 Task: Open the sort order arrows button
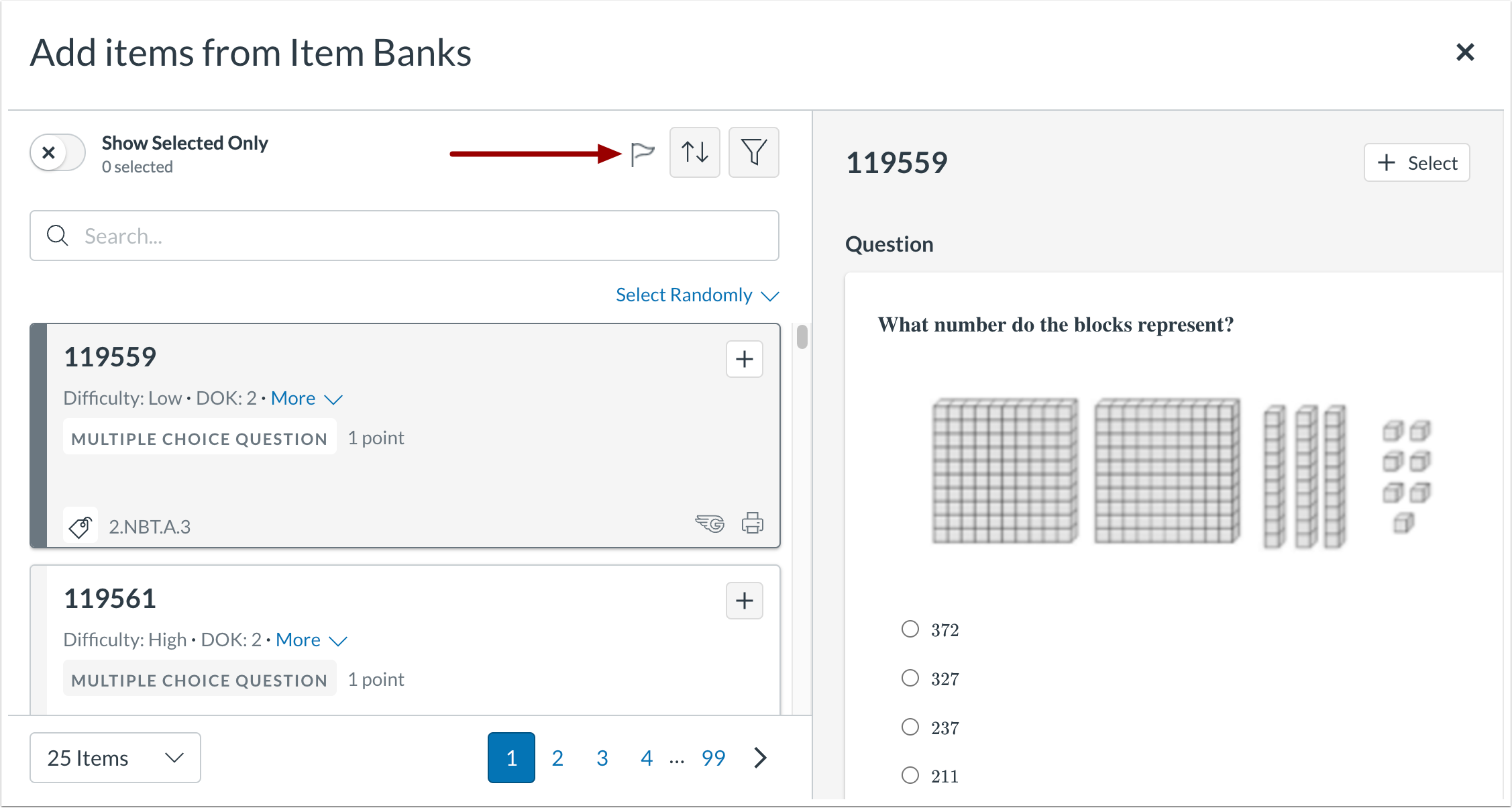(694, 152)
